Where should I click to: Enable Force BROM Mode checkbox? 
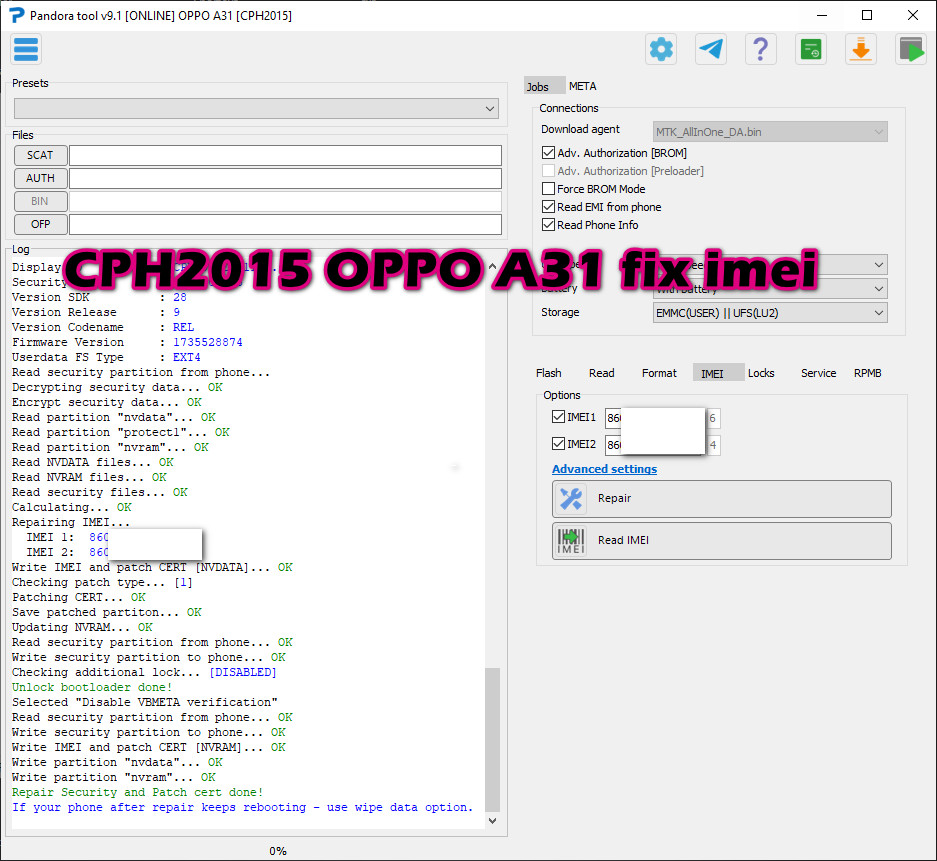coord(548,189)
